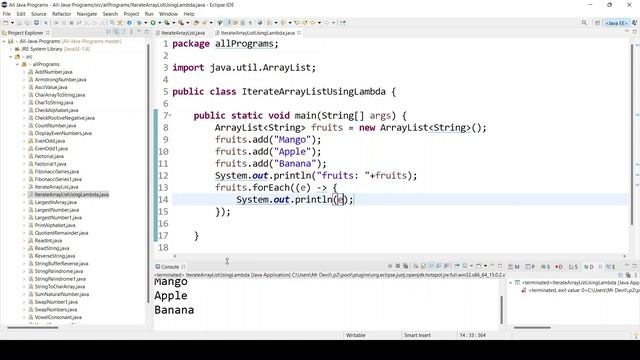
Task: Expand the AddNumber.java tree arrow
Action: (x=24, y=72)
